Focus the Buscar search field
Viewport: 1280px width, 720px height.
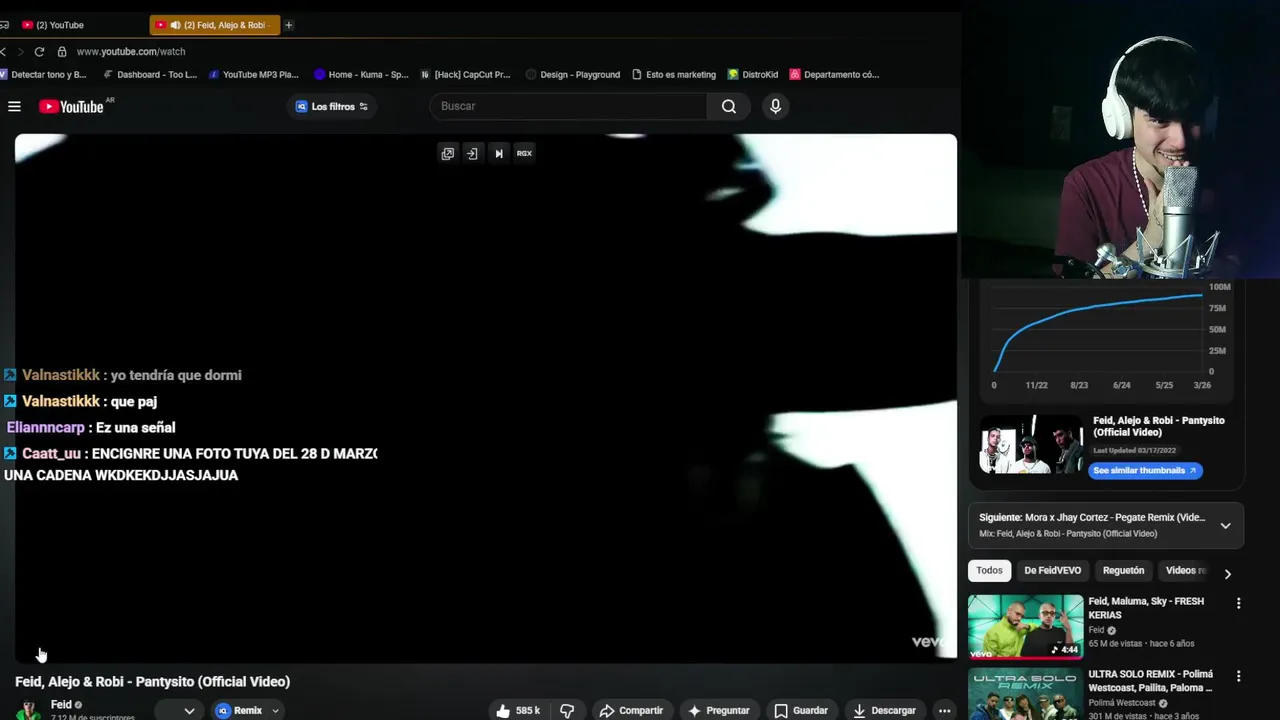point(569,106)
